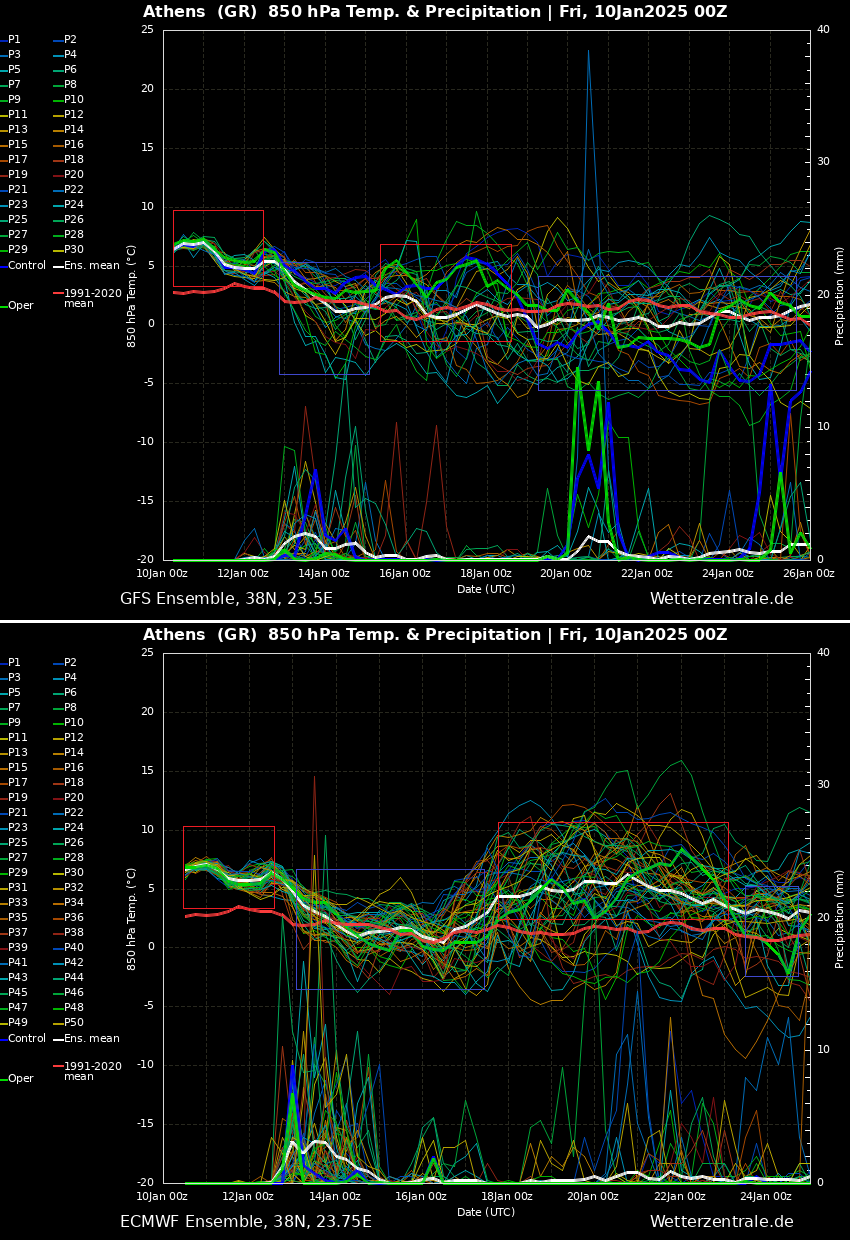Click the Ens. mean legend in GFS chart
850x1240 pixels.
pos(91,266)
